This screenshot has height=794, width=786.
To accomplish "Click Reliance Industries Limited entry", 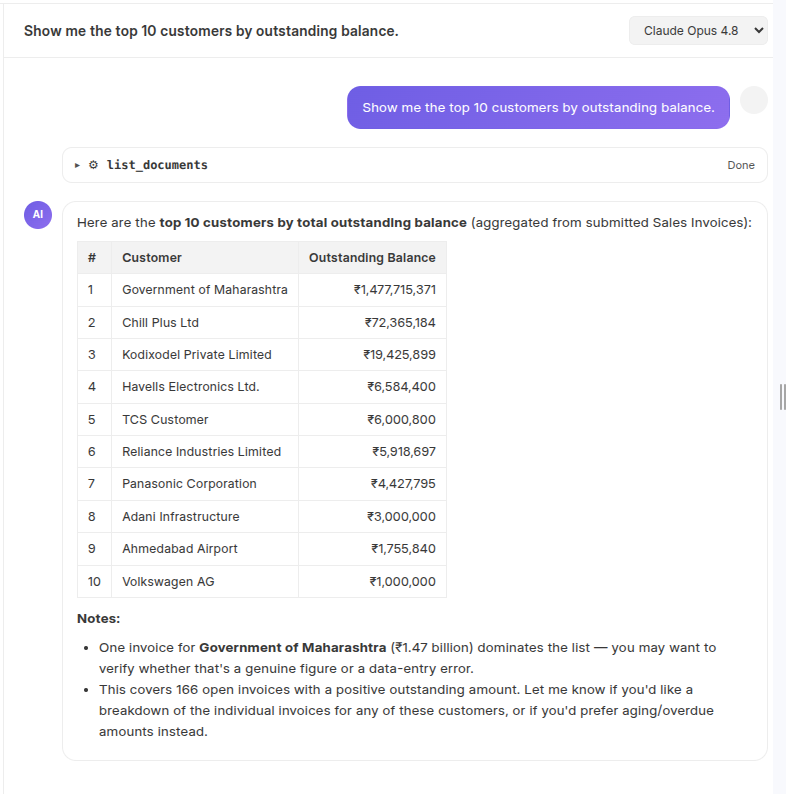I will [201, 452].
